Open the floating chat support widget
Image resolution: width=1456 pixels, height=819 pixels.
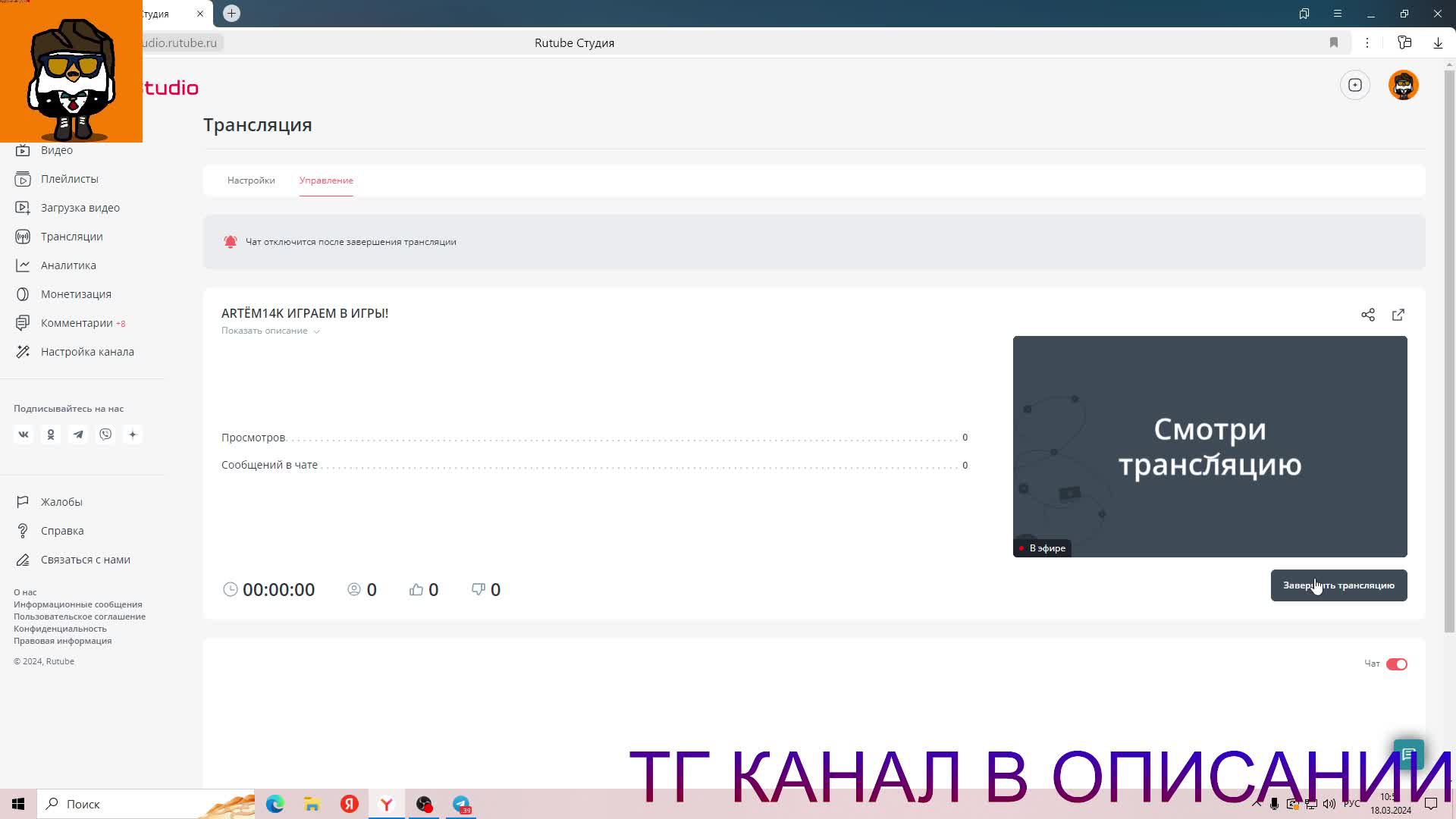(1409, 755)
